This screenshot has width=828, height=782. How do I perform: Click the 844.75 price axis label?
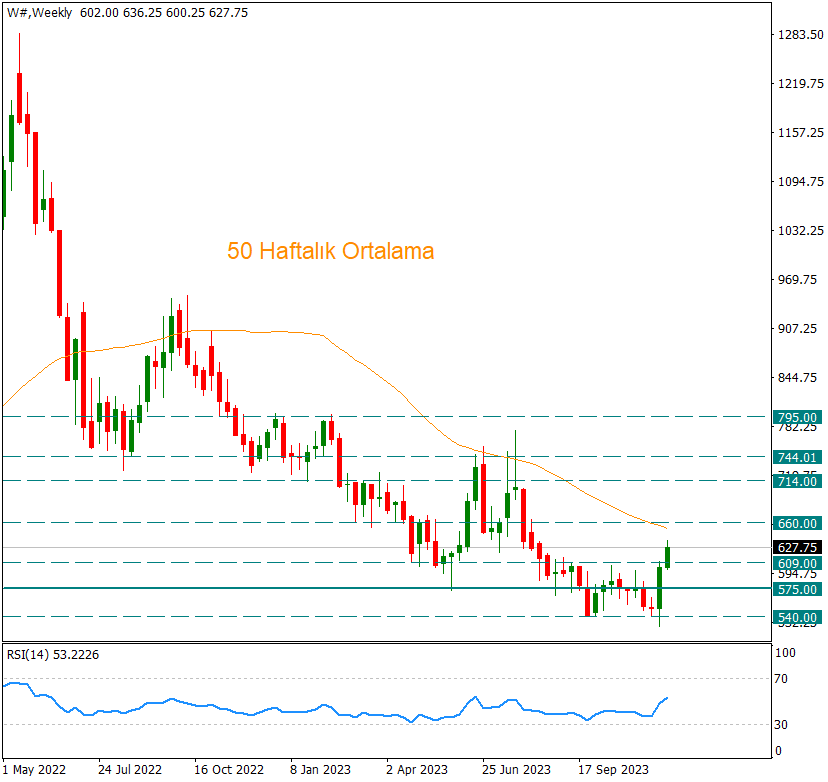[797, 378]
